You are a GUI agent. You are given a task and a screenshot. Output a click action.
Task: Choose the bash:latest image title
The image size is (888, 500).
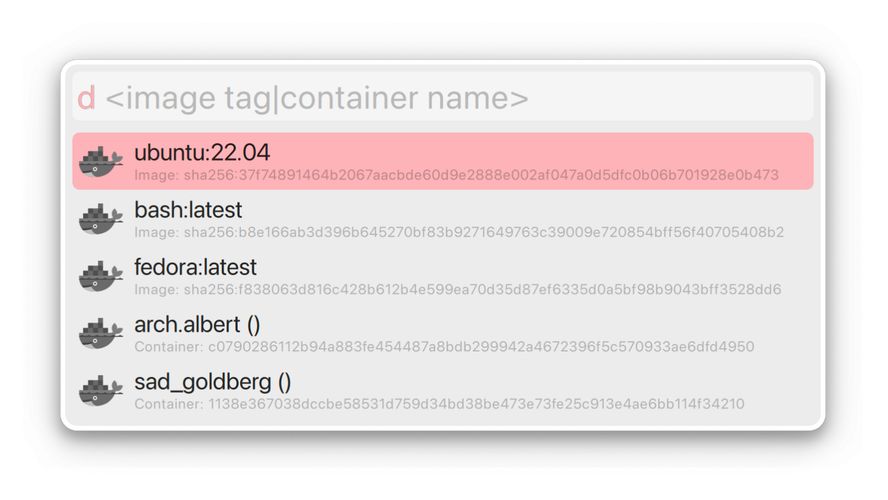coord(188,210)
